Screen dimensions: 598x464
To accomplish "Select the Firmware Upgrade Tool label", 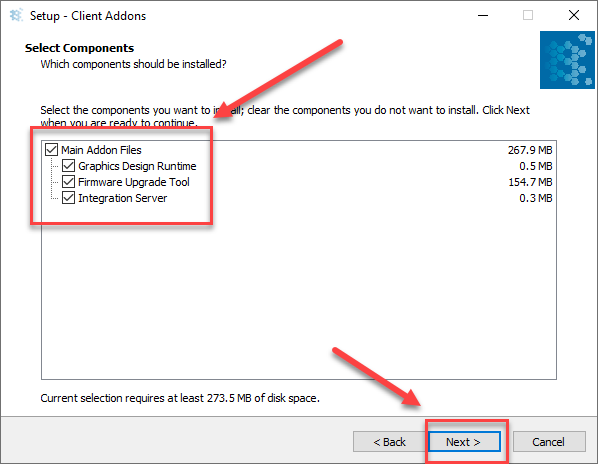I will click(x=134, y=182).
